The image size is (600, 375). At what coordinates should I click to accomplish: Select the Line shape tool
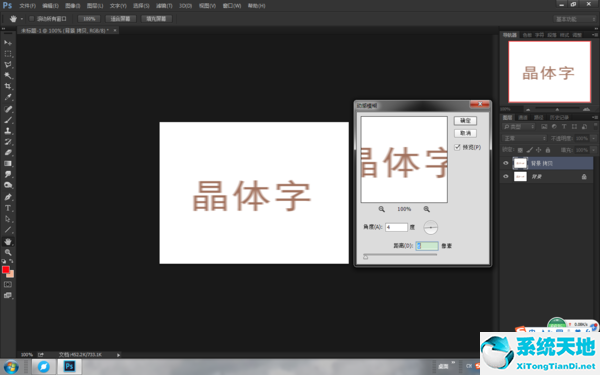[8, 230]
